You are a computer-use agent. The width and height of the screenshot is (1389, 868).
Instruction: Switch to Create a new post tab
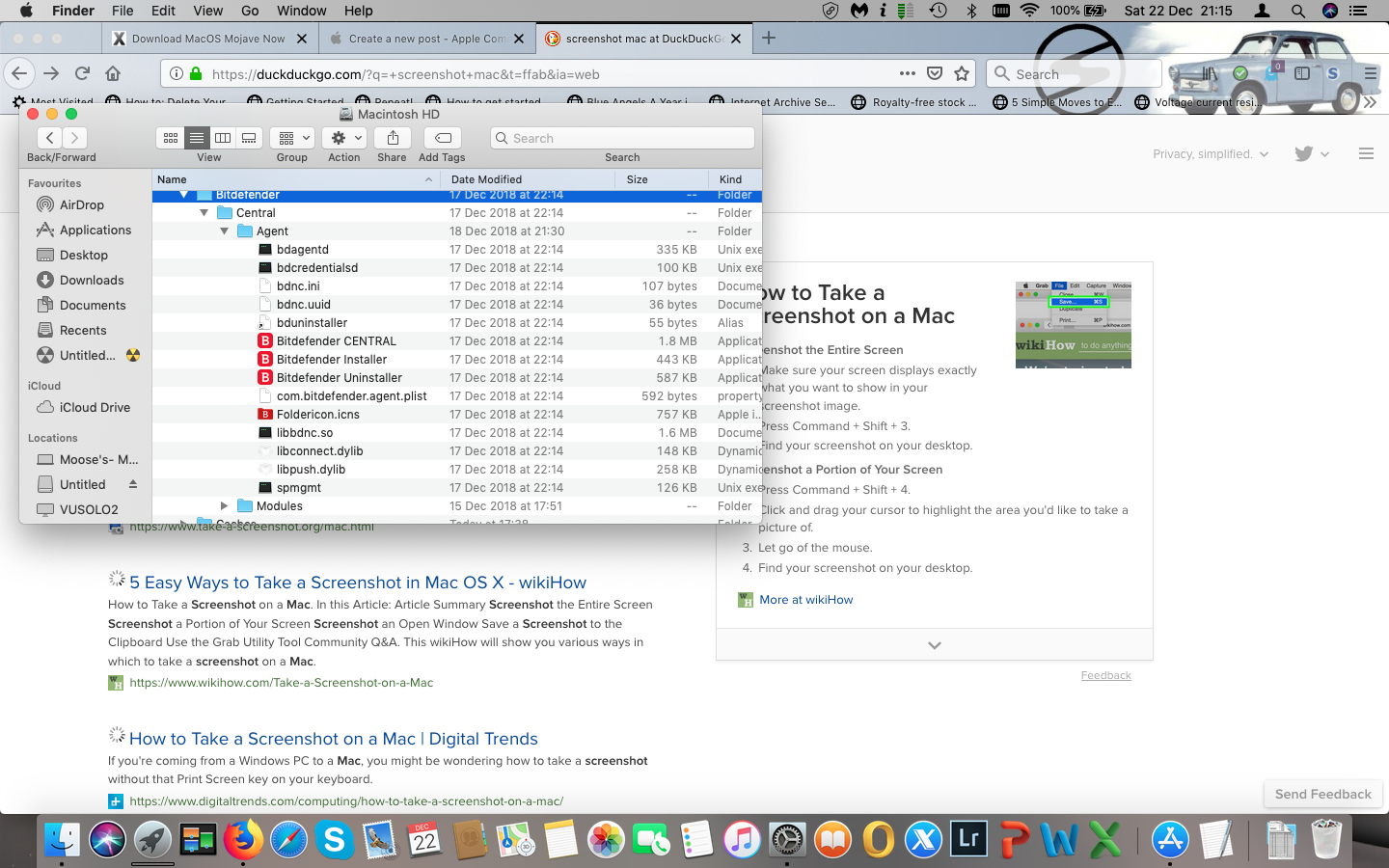coord(427,39)
